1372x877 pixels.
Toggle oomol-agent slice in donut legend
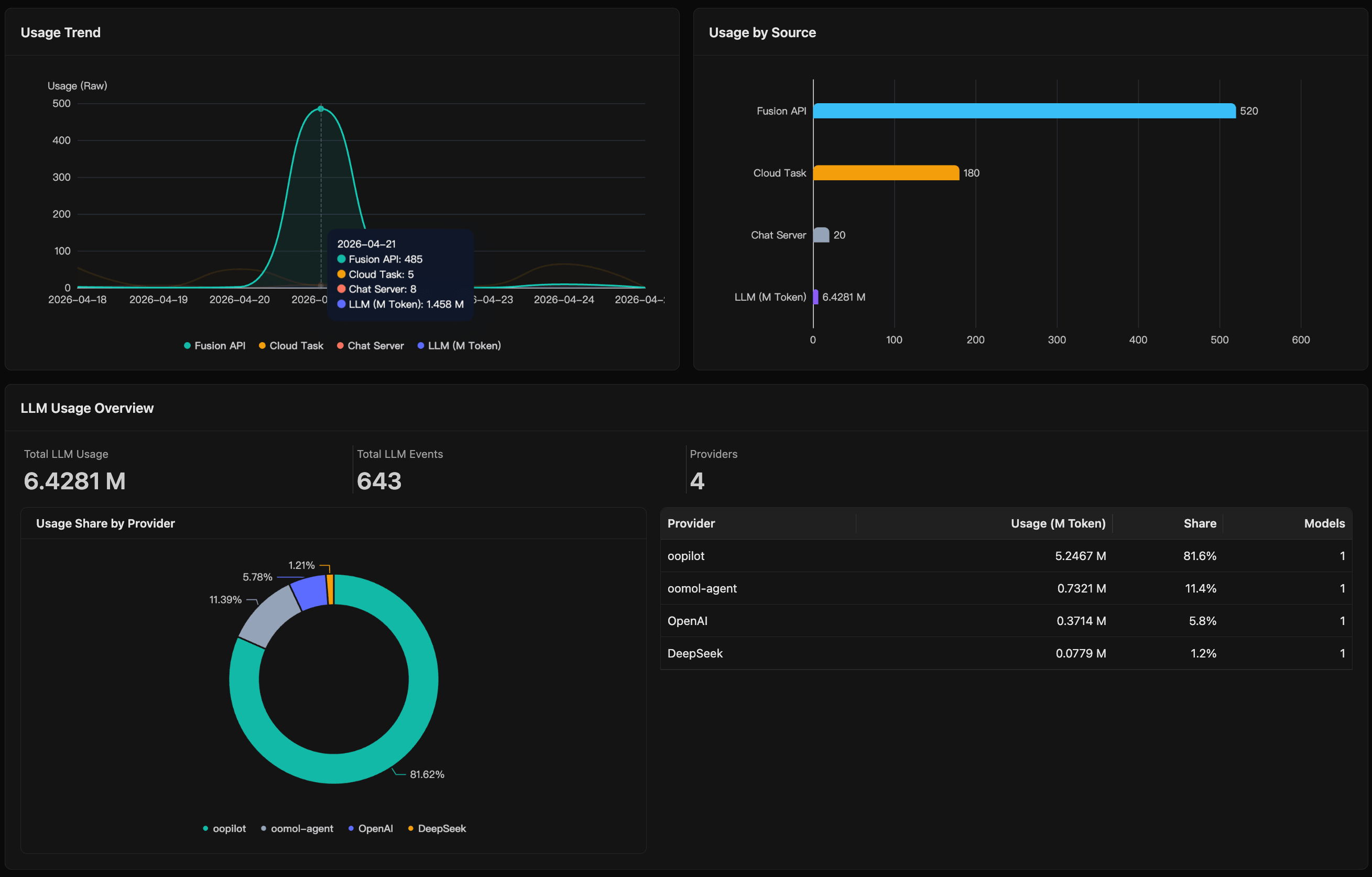pyautogui.click(x=297, y=829)
